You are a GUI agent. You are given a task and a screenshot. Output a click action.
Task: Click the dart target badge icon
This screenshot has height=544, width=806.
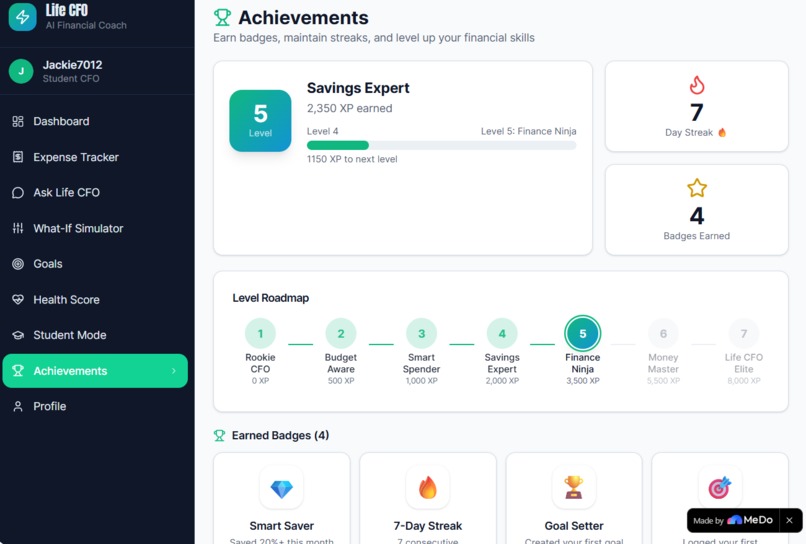tap(720, 487)
